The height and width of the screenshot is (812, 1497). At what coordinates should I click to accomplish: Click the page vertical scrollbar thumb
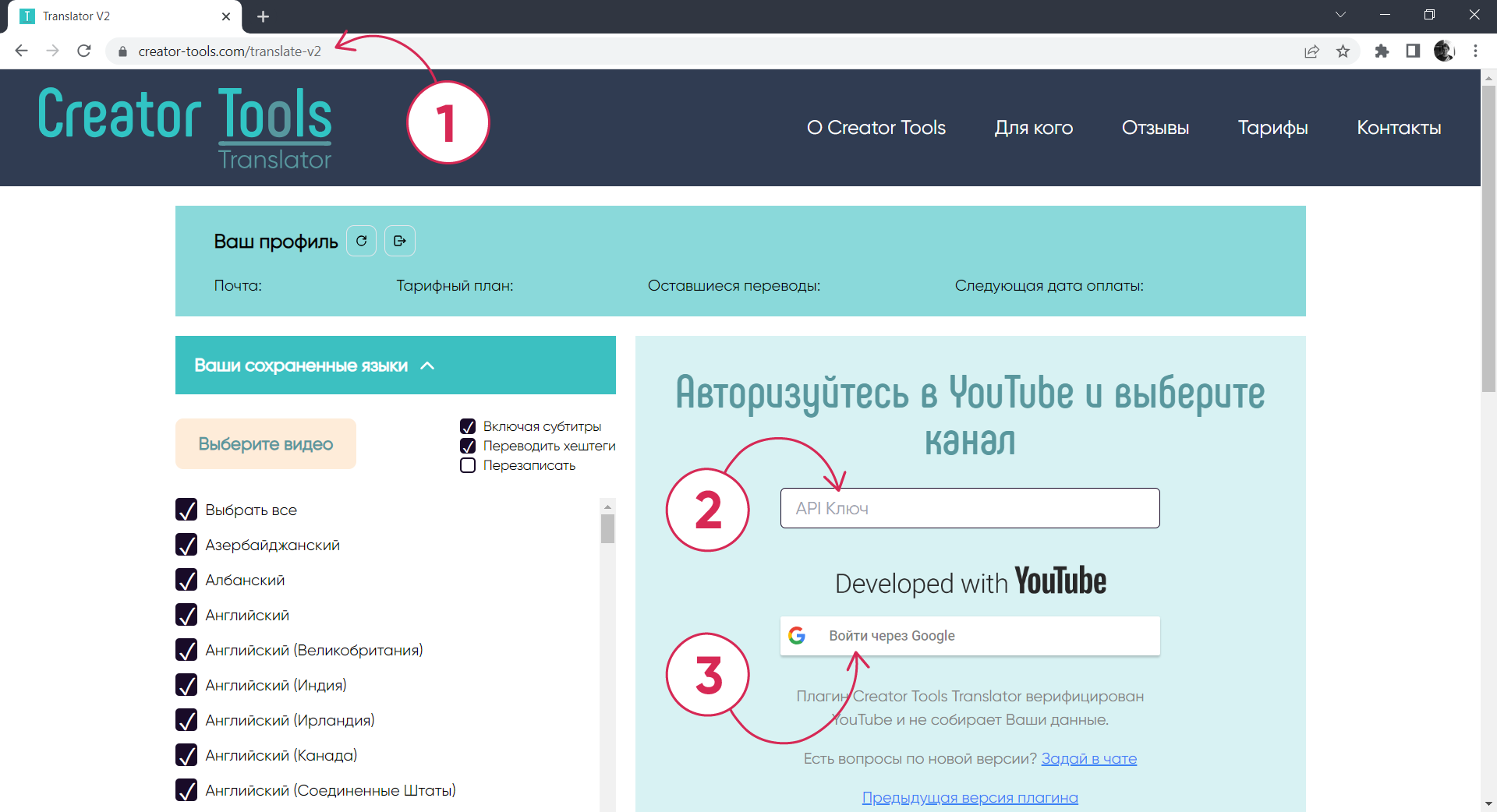[1488, 238]
